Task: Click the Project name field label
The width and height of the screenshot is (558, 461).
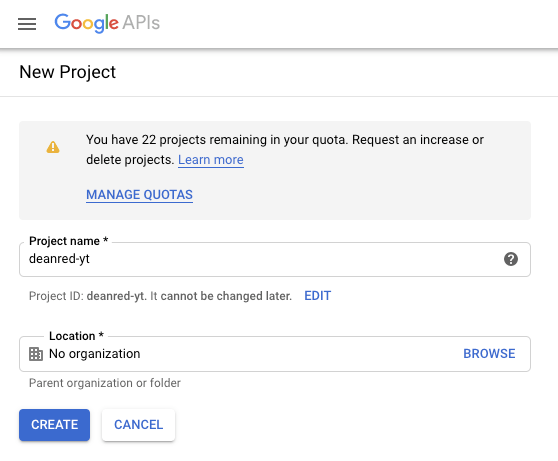Action: click(x=68, y=241)
